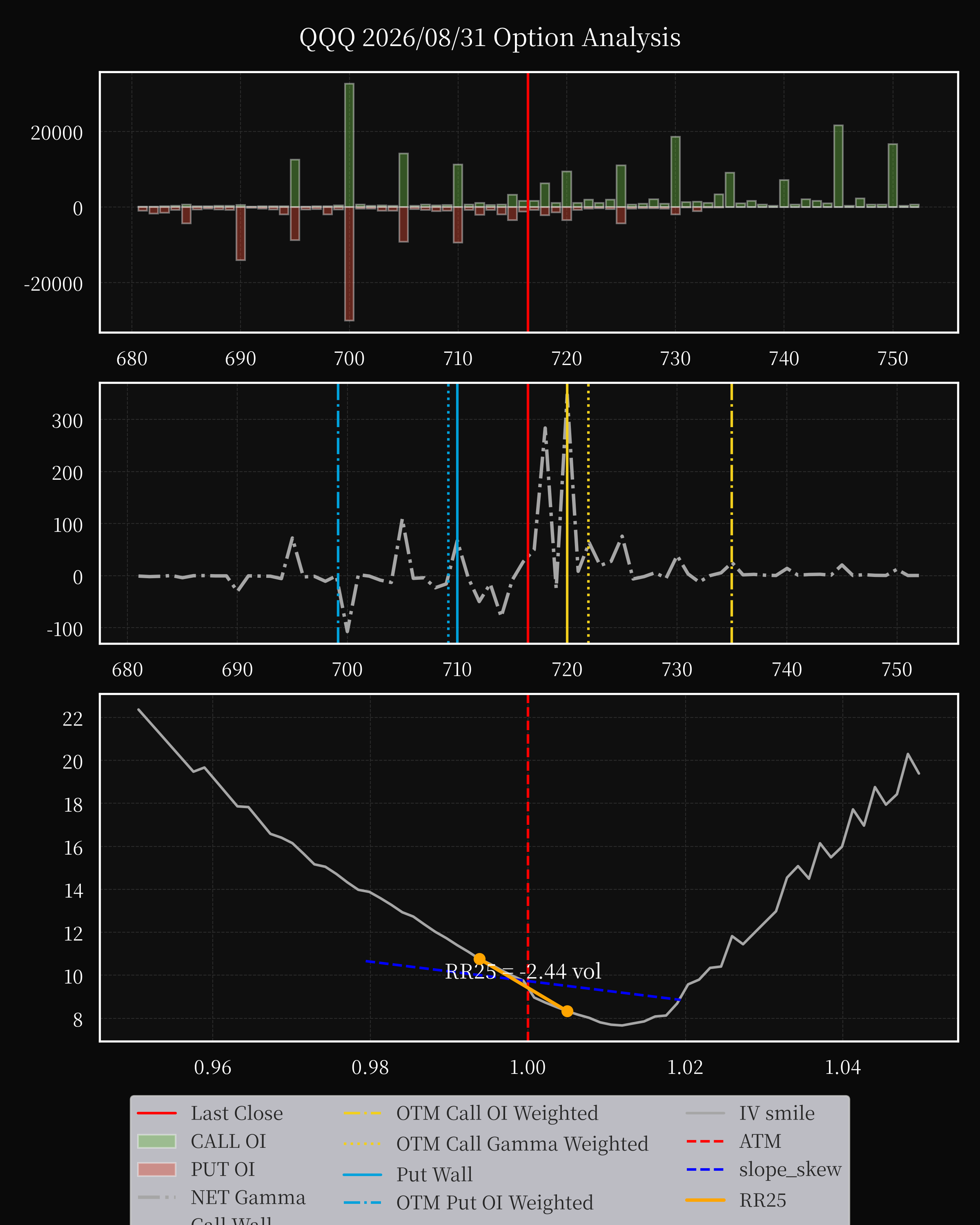The width and height of the screenshot is (980, 1225).
Task: Click the red PUT OI legend swatch
Action: 157,1169
